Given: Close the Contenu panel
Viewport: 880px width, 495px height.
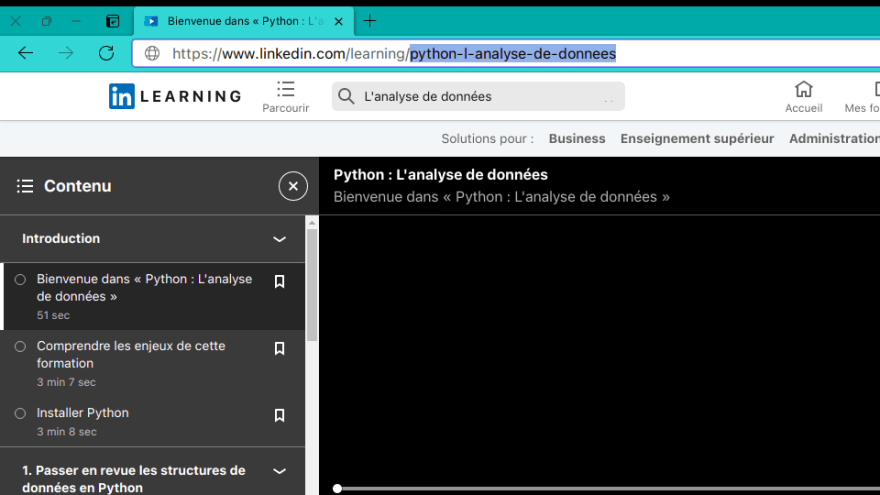Looking at the screenshot, I should [293, 186].
